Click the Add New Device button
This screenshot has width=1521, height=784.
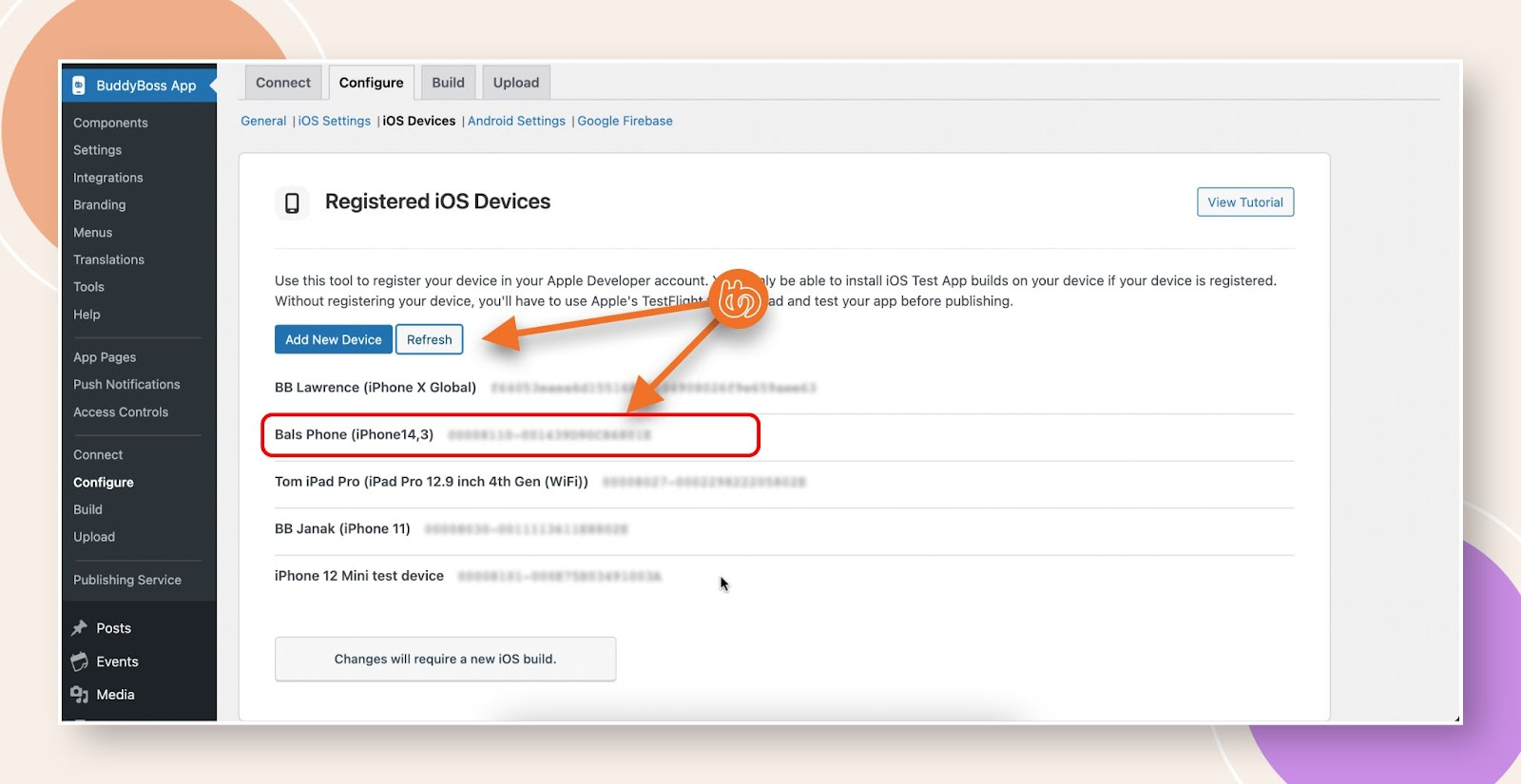(x=334, y=339)
